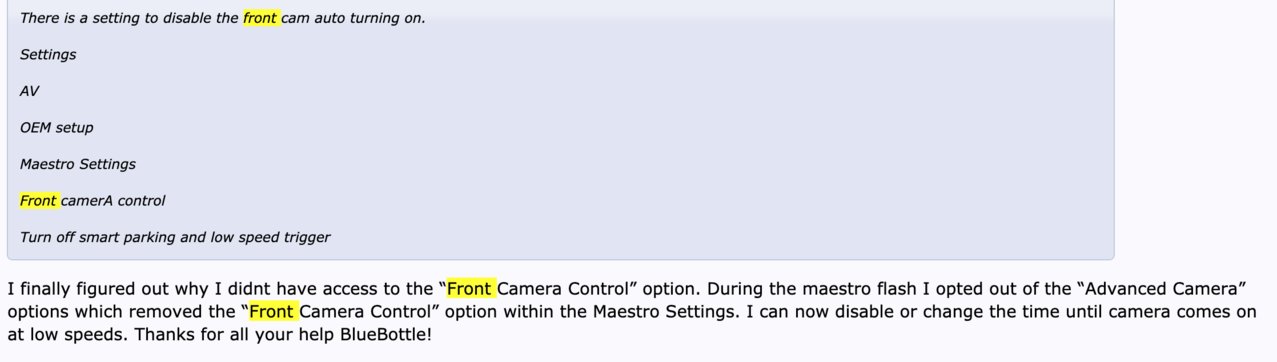Screen dimensions: 1277x362
Task: Click highlighted "Front" after "which removed the"
Action: click(273, 311)
